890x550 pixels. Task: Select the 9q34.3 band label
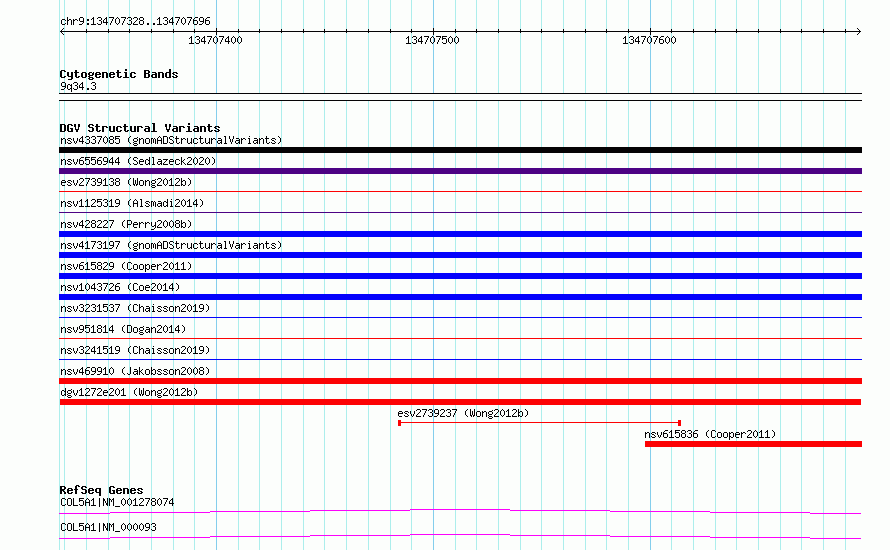(78, 86)
